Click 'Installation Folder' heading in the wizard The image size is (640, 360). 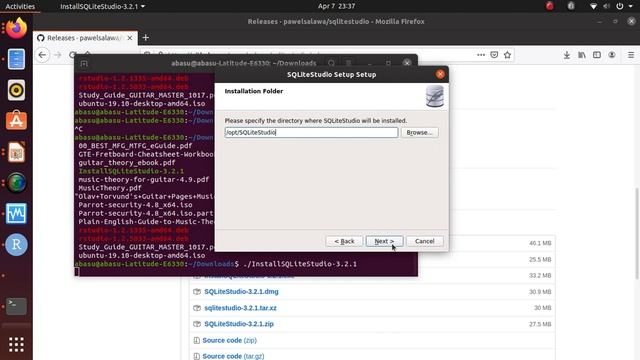(x=253, y=91)
